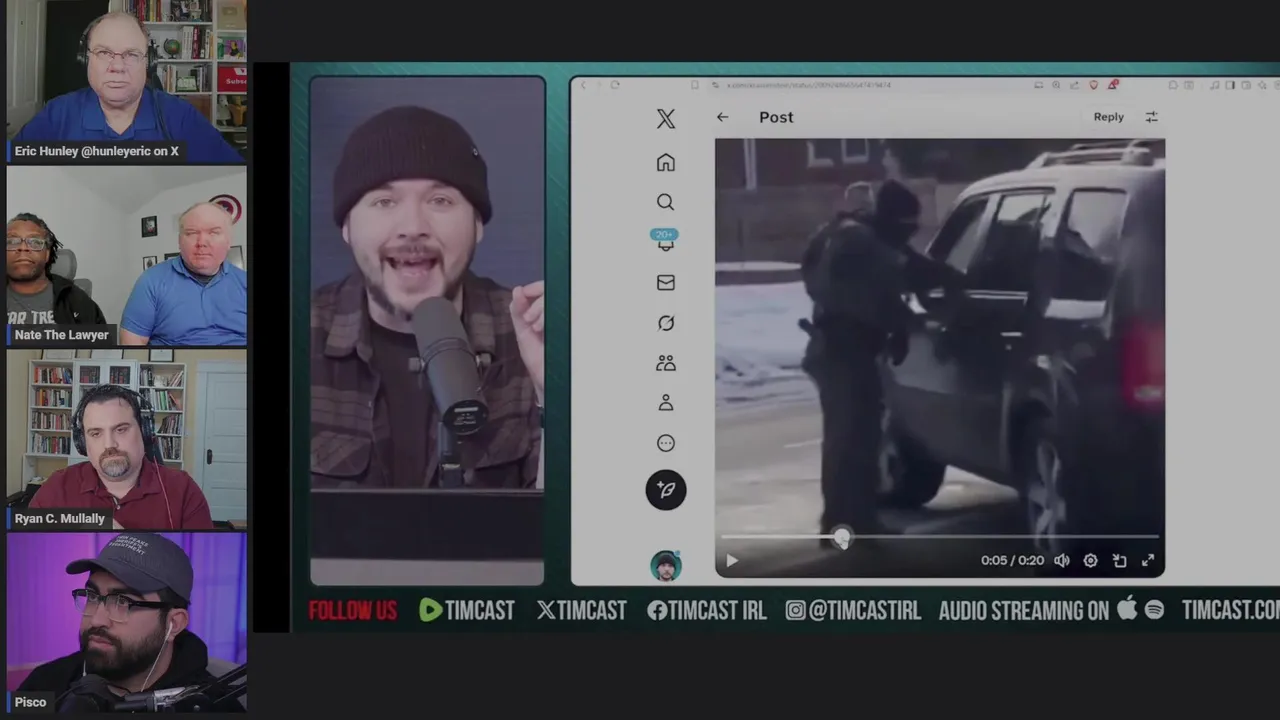Viewport: 1280px width, 720px height.
Task: Open video settings gear icon
Action: 1091,561
